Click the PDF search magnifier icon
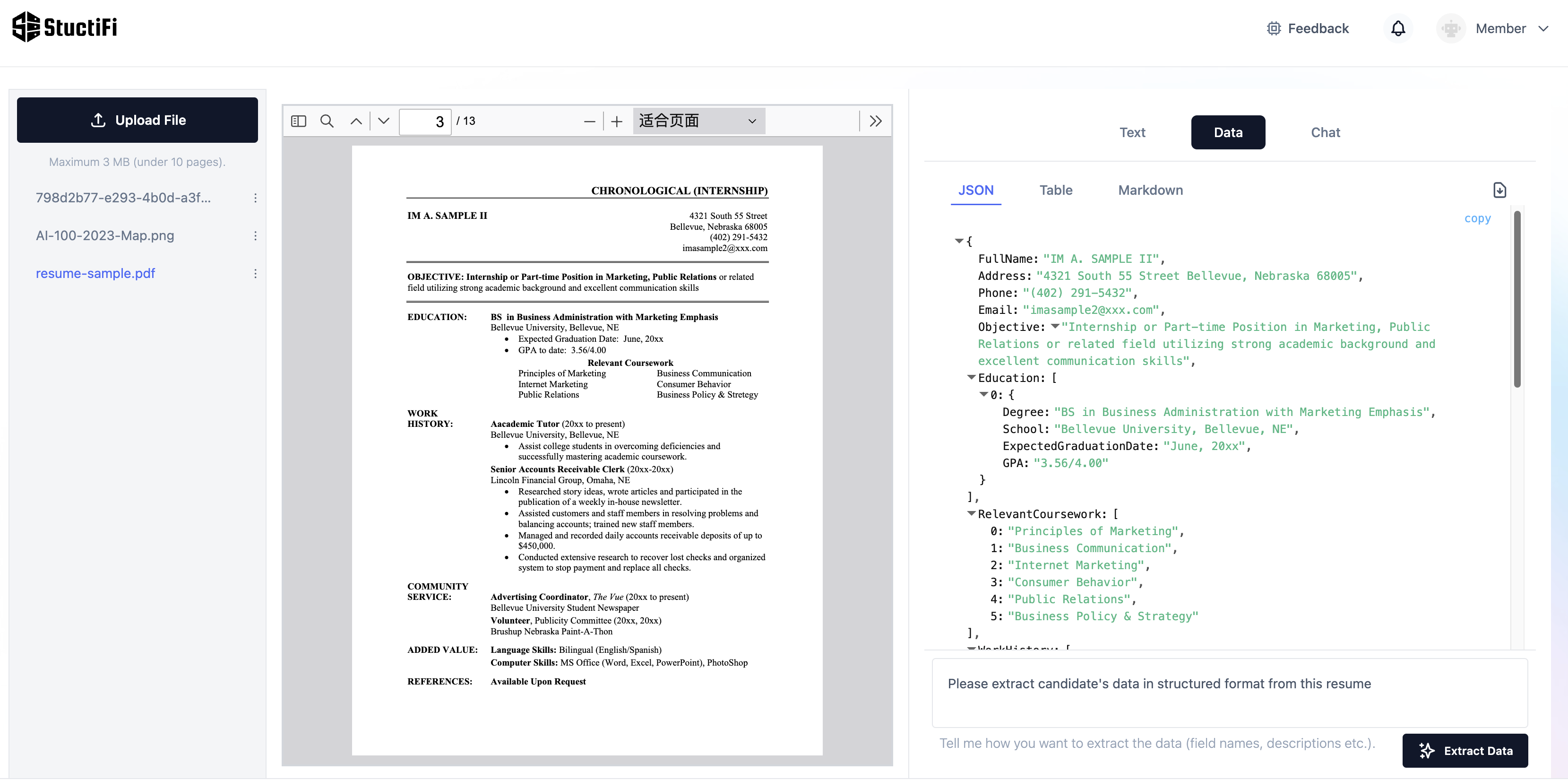 tap(327, 121)
